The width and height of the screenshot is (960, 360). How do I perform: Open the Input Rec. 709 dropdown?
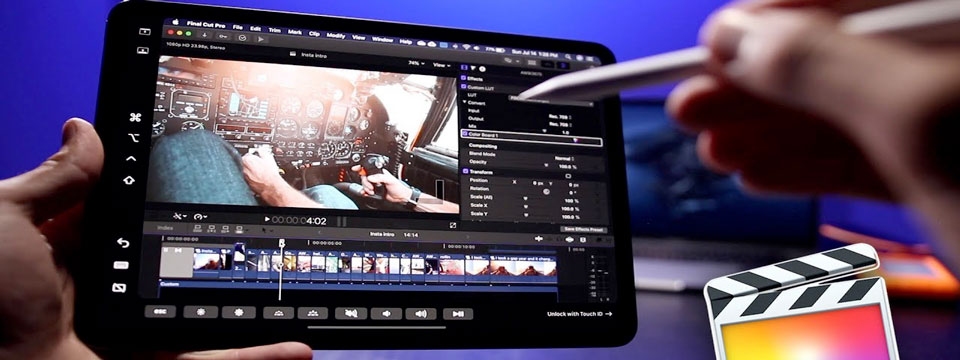pos(561,116)
